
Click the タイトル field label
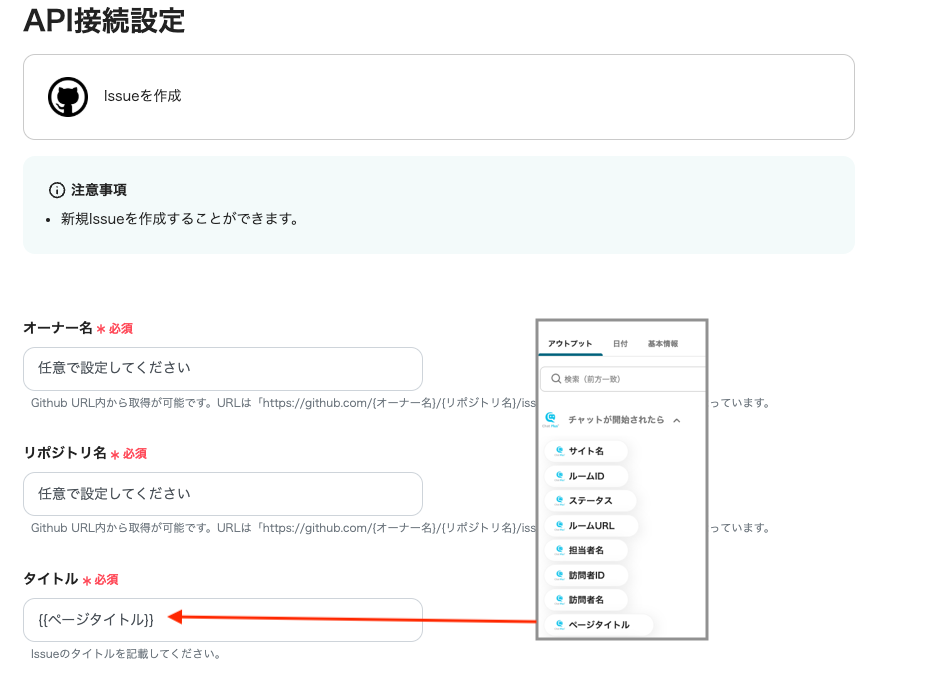(x=51, y=579)
